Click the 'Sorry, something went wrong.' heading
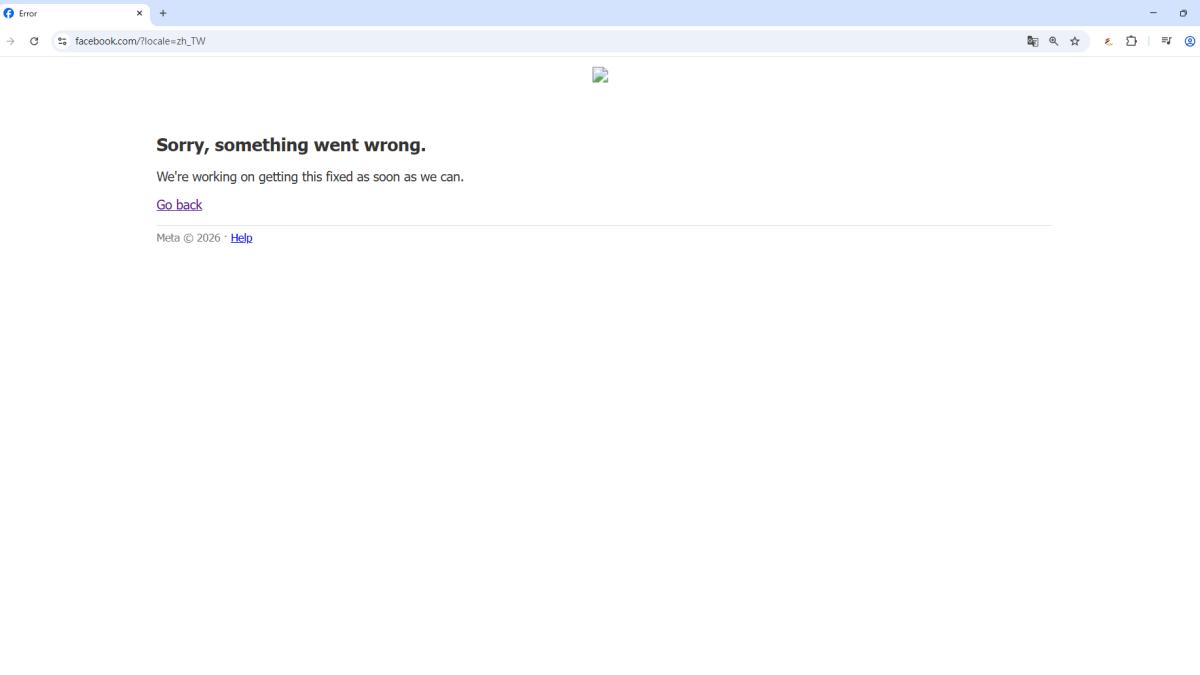 (291, 145)
